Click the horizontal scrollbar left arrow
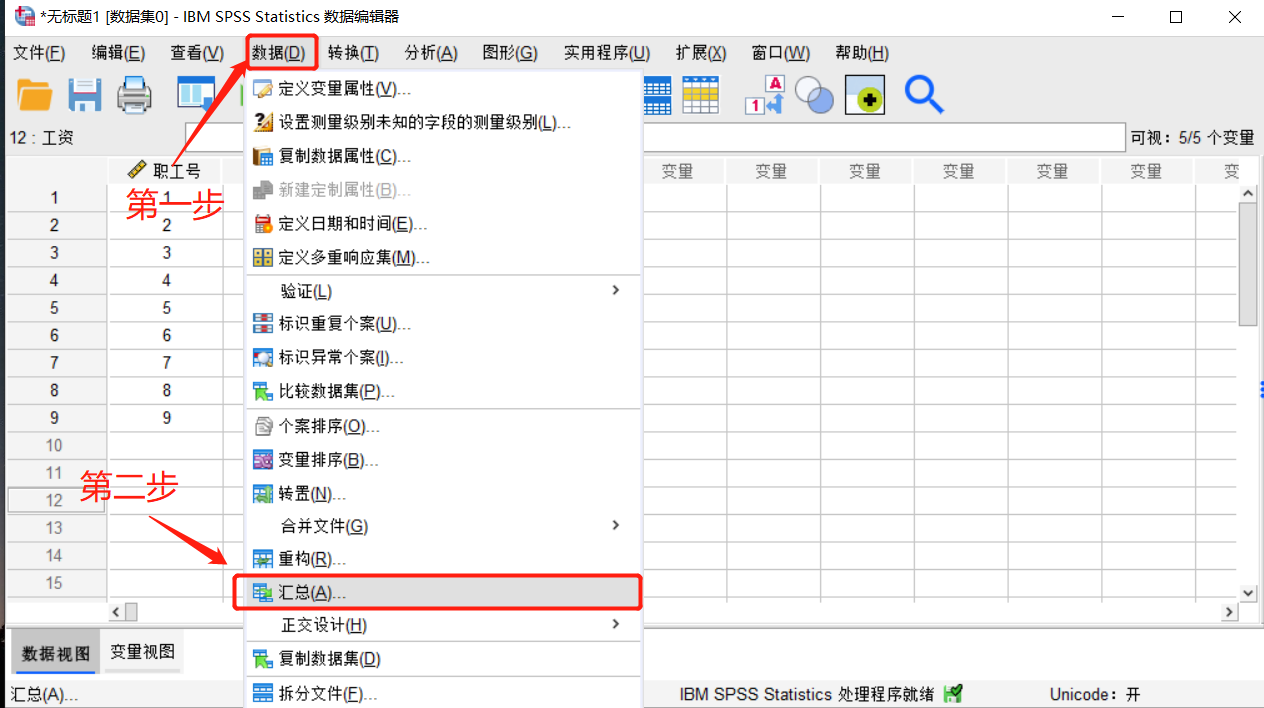The height and width of the screenshot is (708, 1264). click(117, 612)
